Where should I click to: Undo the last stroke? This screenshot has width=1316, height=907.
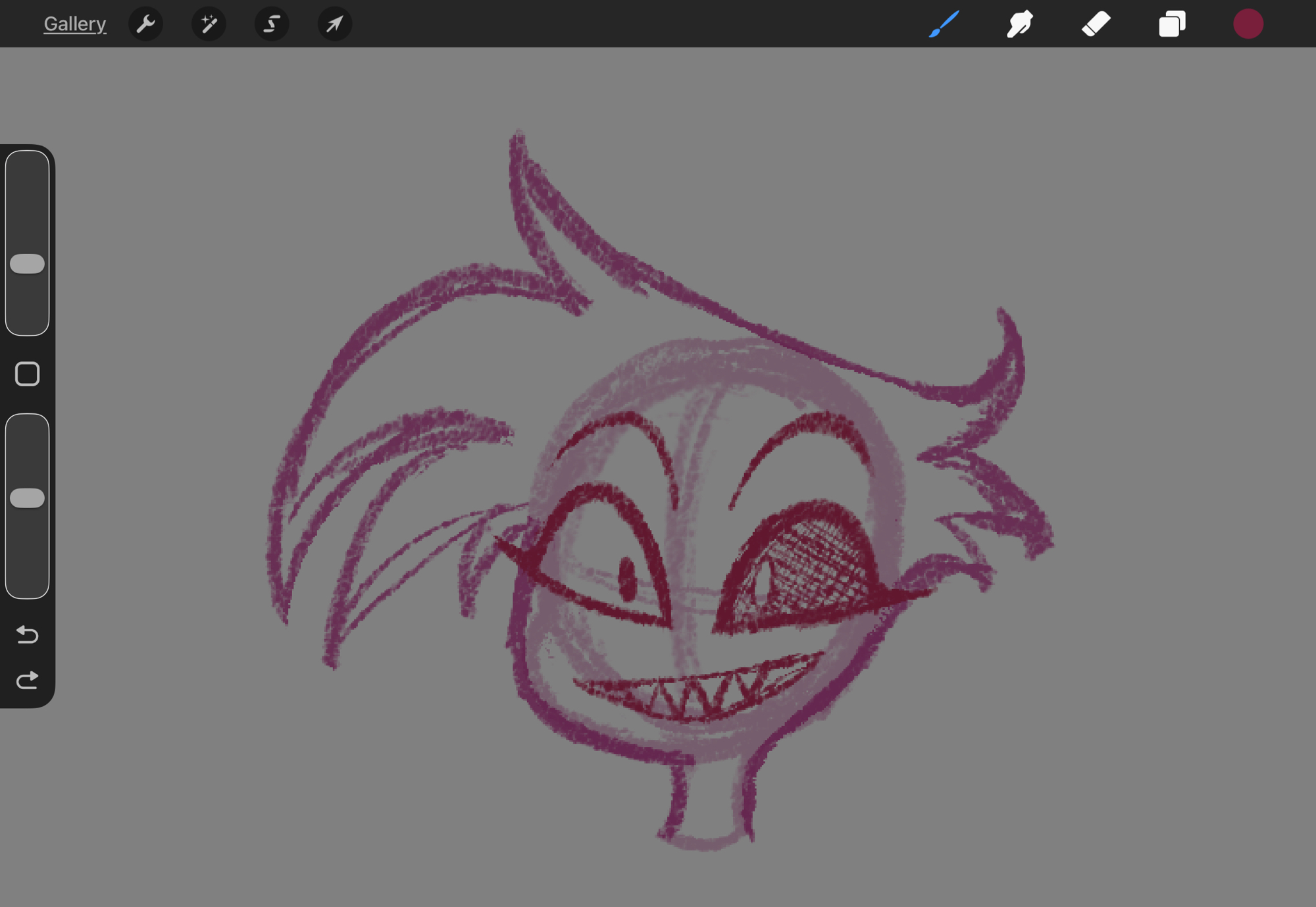click(27, 635)
